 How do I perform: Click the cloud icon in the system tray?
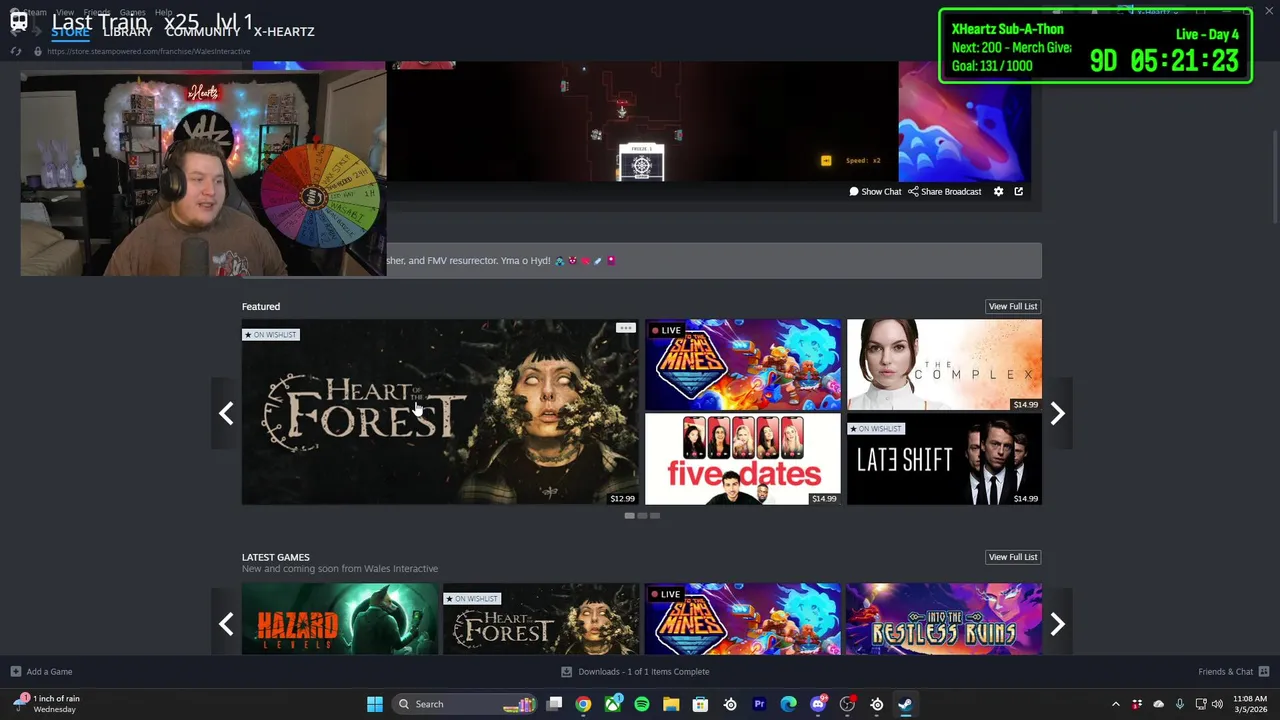(x=1159, y=704)
